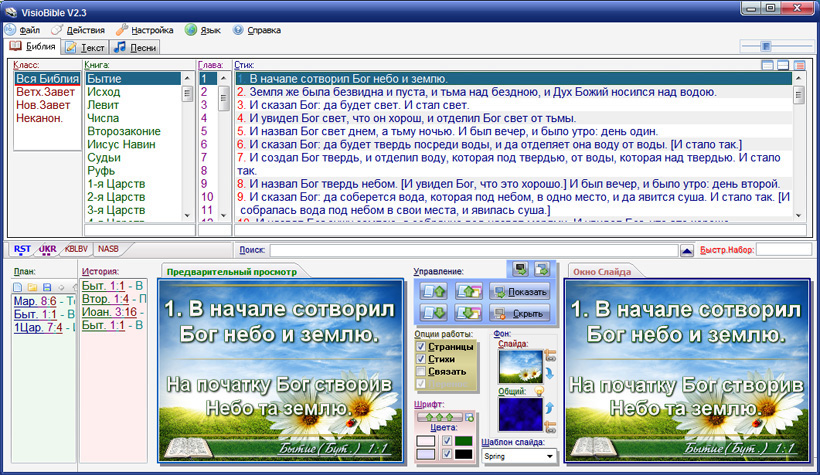Switch to the Песни tab
The height and width of the screenshot is (475, 820).
[134, 47]
